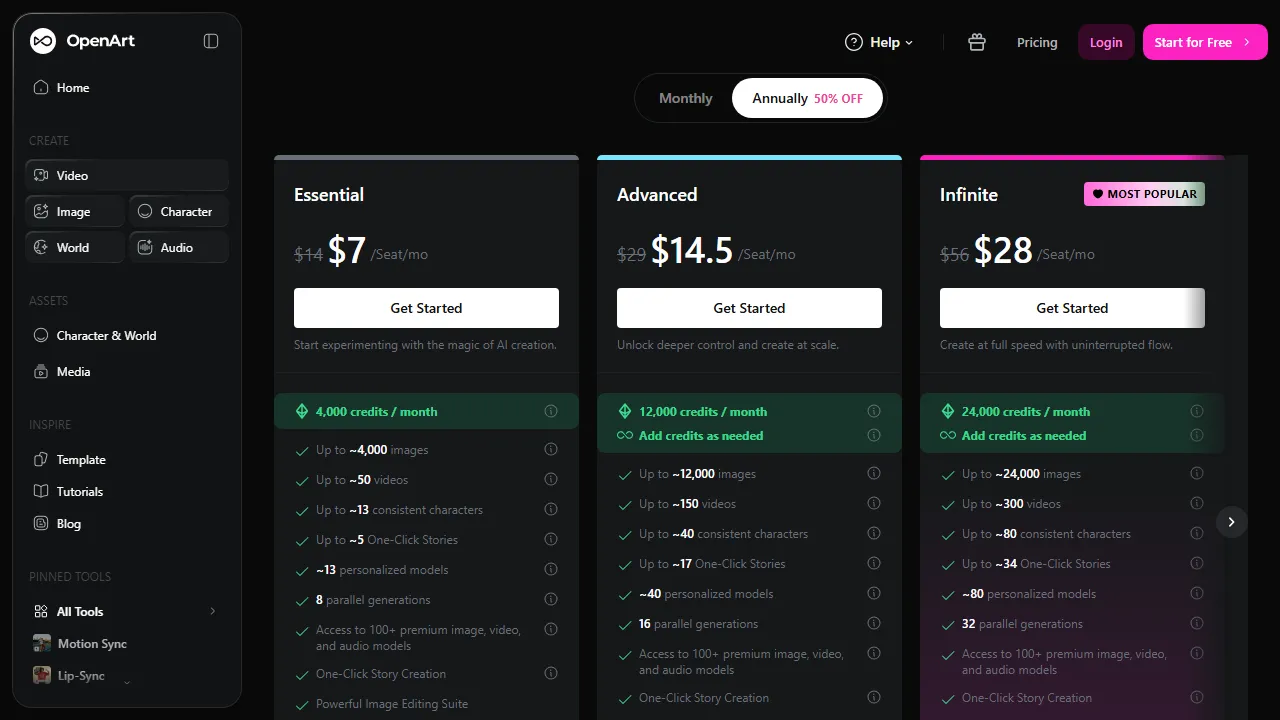Screen dimensions: 1280x720
Task: Switch billing to Annually 50% OFF
Action: coord(808,98)
